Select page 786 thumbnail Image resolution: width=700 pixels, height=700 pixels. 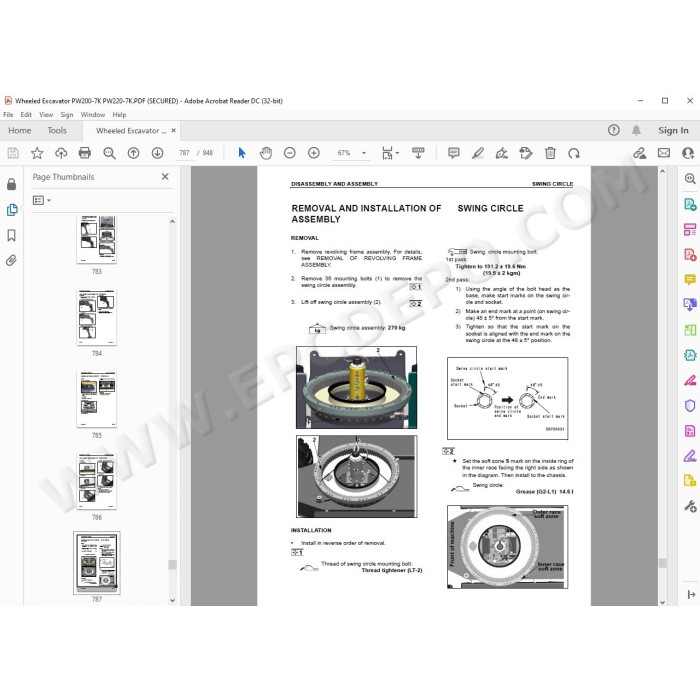click(97, 481)
